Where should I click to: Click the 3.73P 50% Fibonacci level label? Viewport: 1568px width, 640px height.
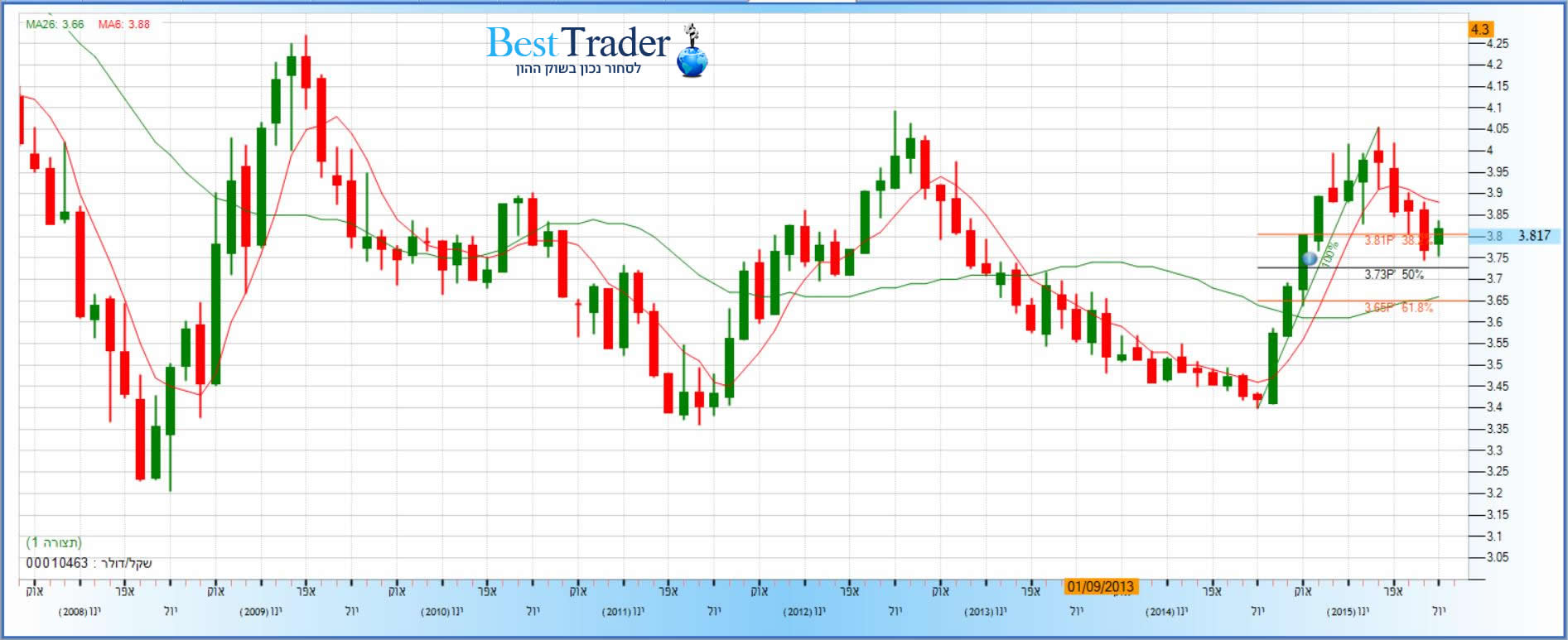click(1394, 274)
